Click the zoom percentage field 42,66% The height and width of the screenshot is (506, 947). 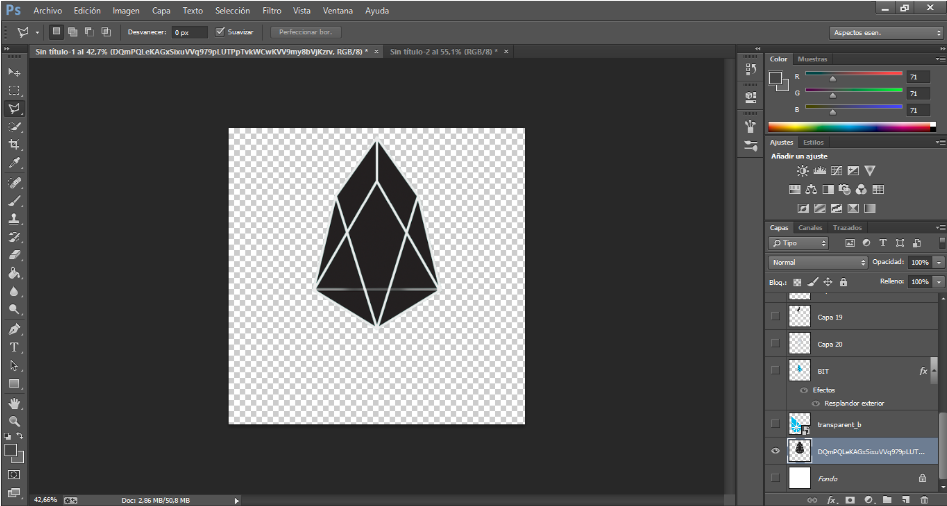45,500
